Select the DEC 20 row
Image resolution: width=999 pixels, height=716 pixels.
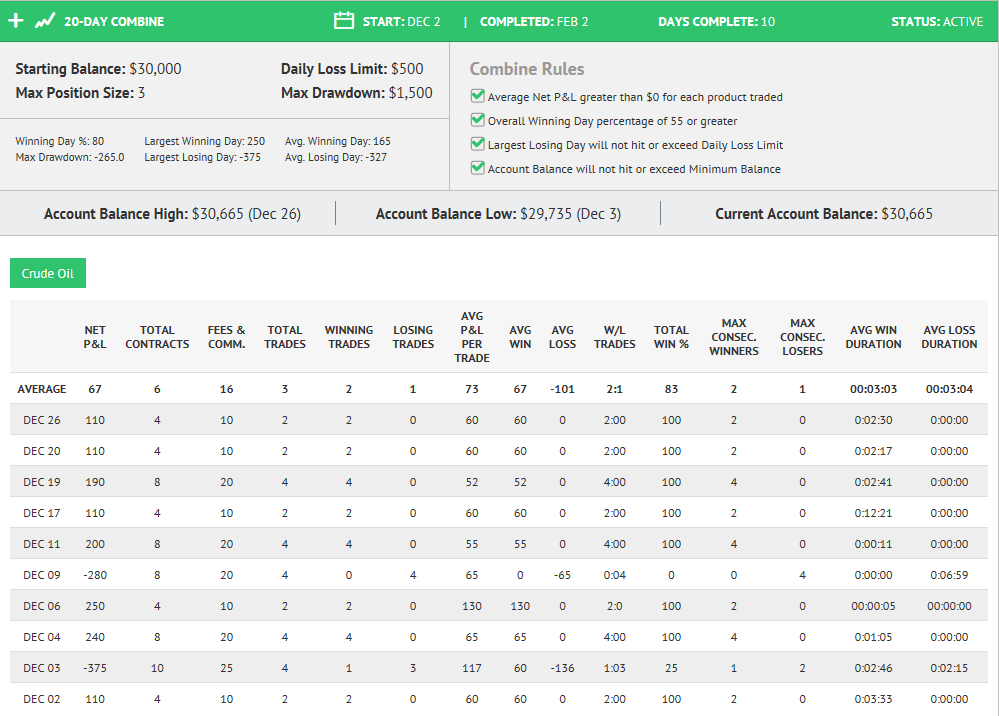(x=499, y=451)
